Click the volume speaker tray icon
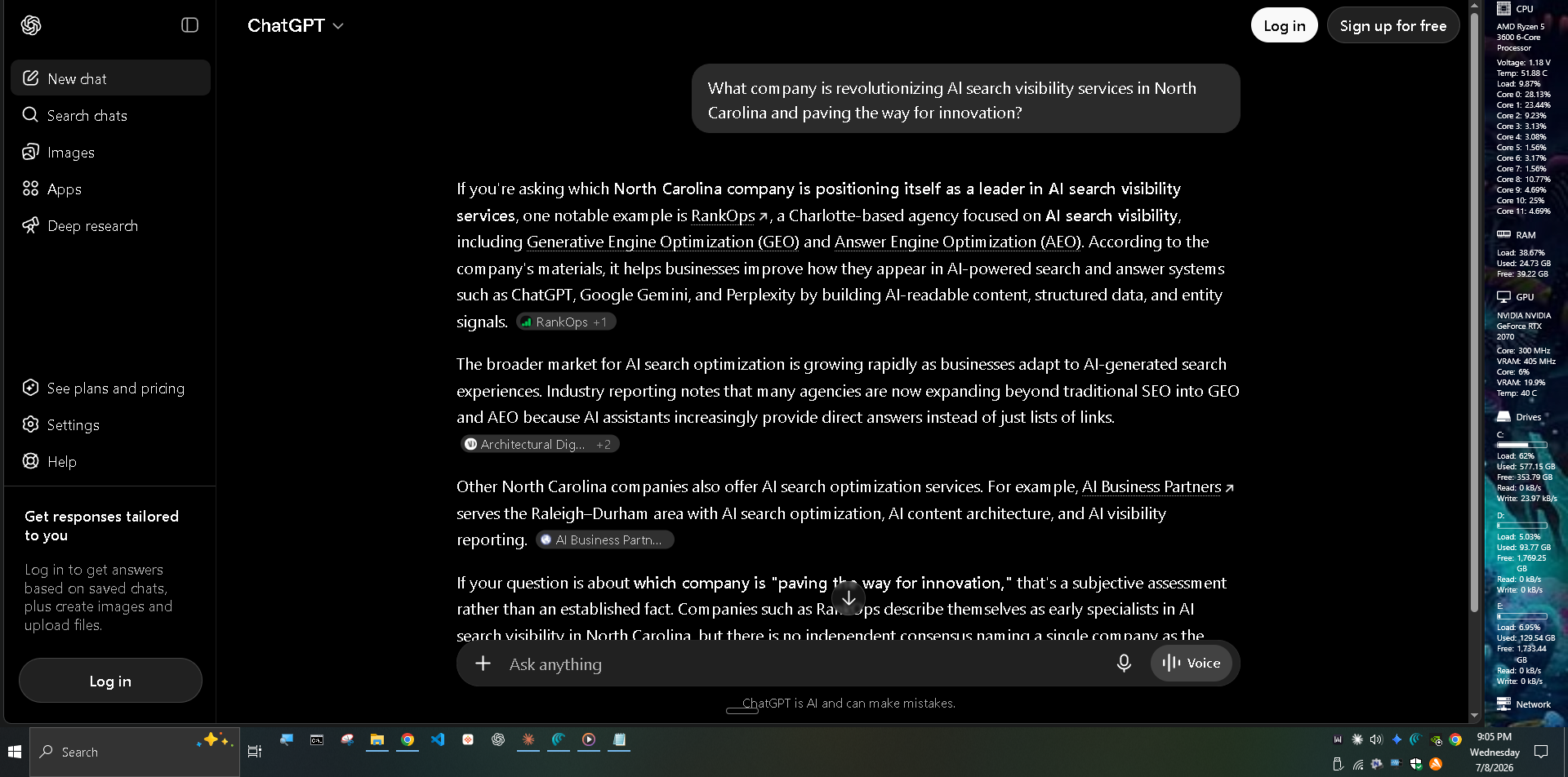The width and height of the screenshot is (1568, 777). pos(1376,739)
